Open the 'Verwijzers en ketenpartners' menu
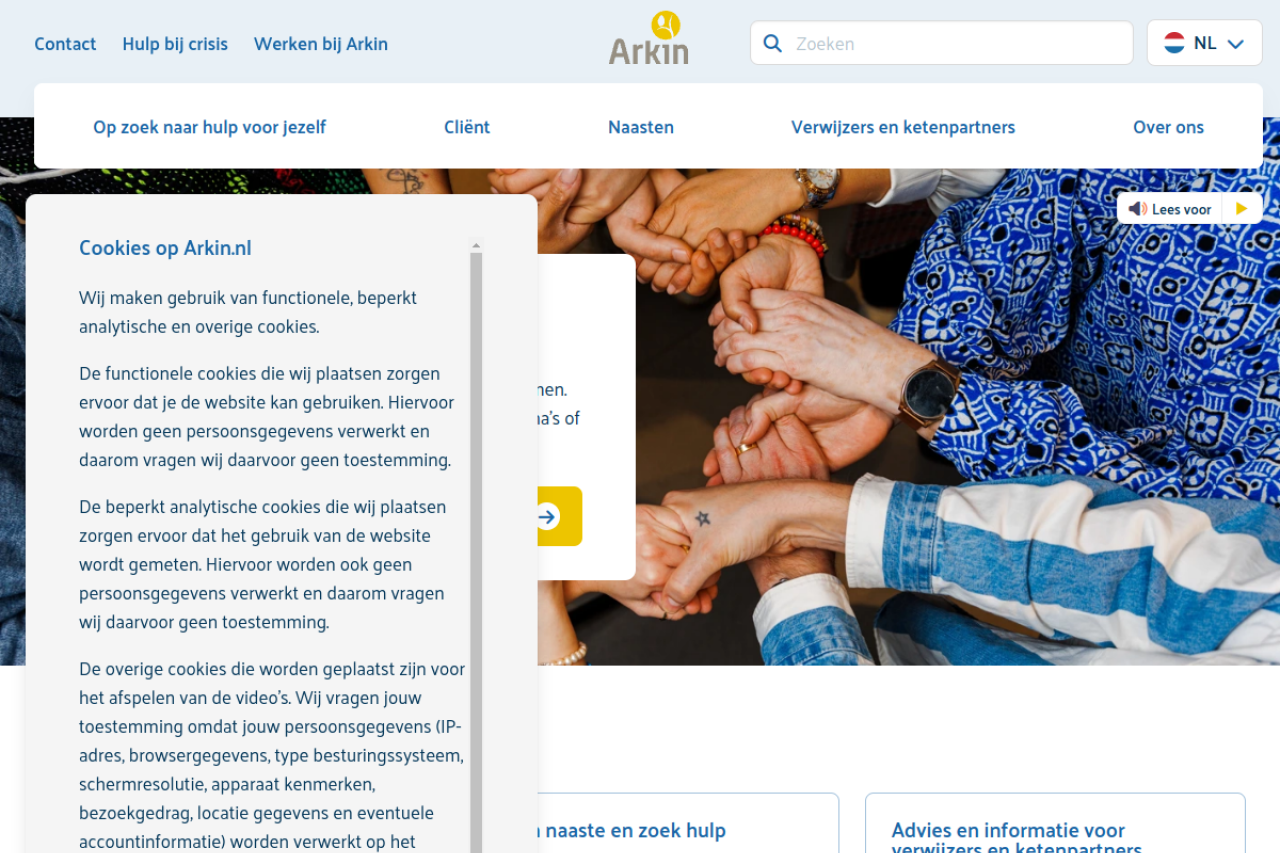1280x853 pixels. [x=903, y=127]
